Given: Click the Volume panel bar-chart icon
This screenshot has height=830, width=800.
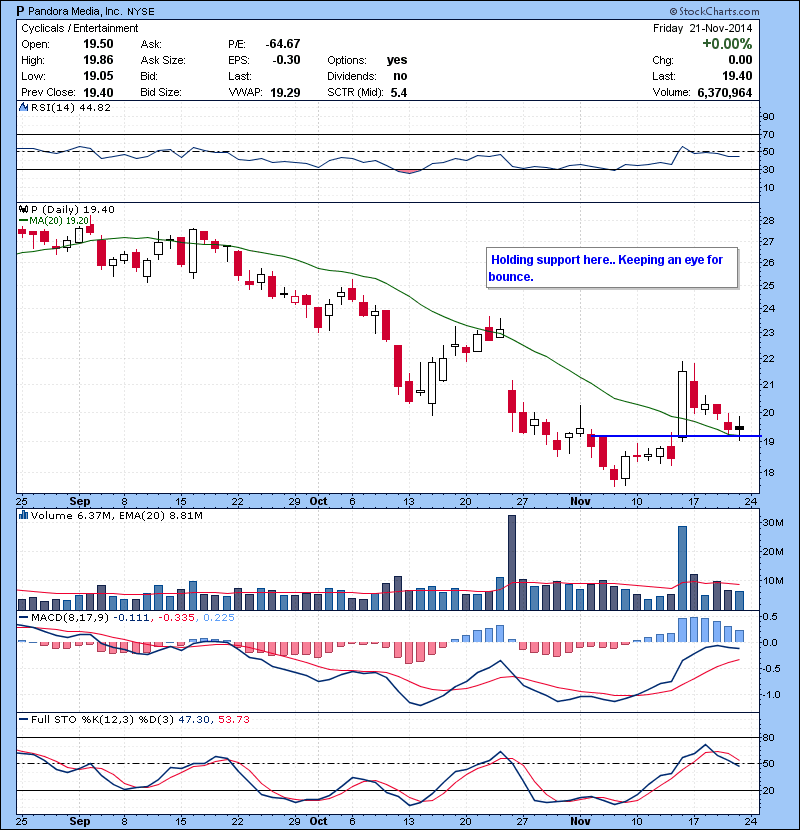Looking at the screenshot, I should [23, 515].
